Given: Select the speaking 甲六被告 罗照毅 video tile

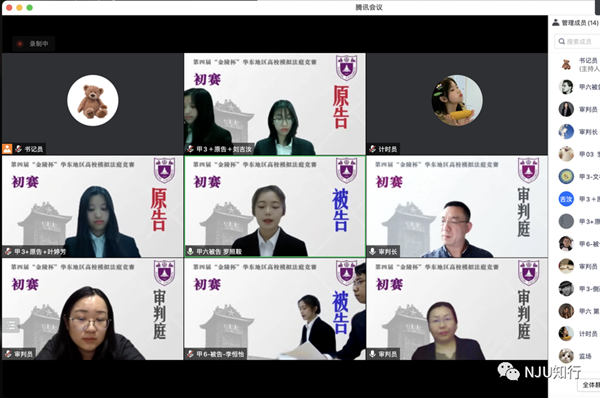Looking at the screenshot, I should pos(275,206).
